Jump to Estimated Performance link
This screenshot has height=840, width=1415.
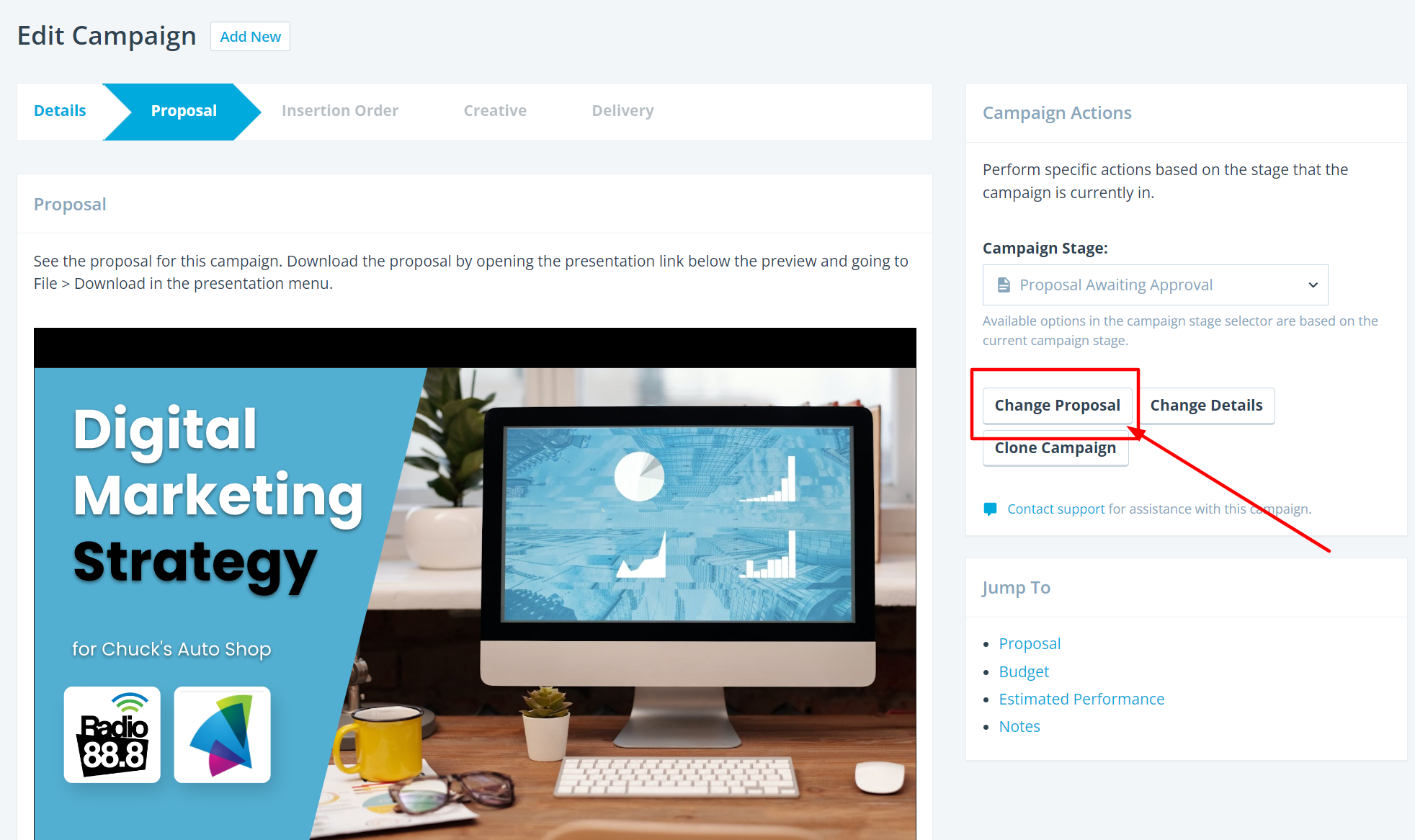1081,699
